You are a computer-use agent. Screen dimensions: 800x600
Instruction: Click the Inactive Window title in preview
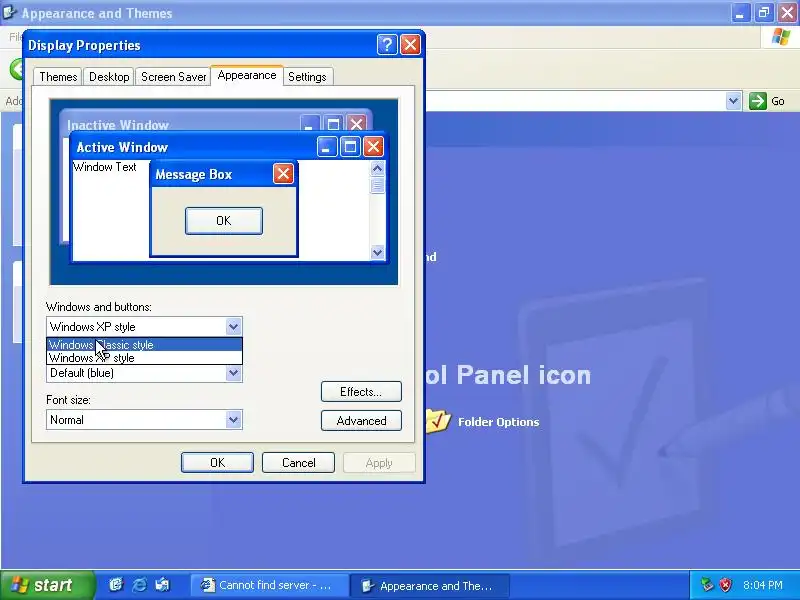click(x=118, y=125)
